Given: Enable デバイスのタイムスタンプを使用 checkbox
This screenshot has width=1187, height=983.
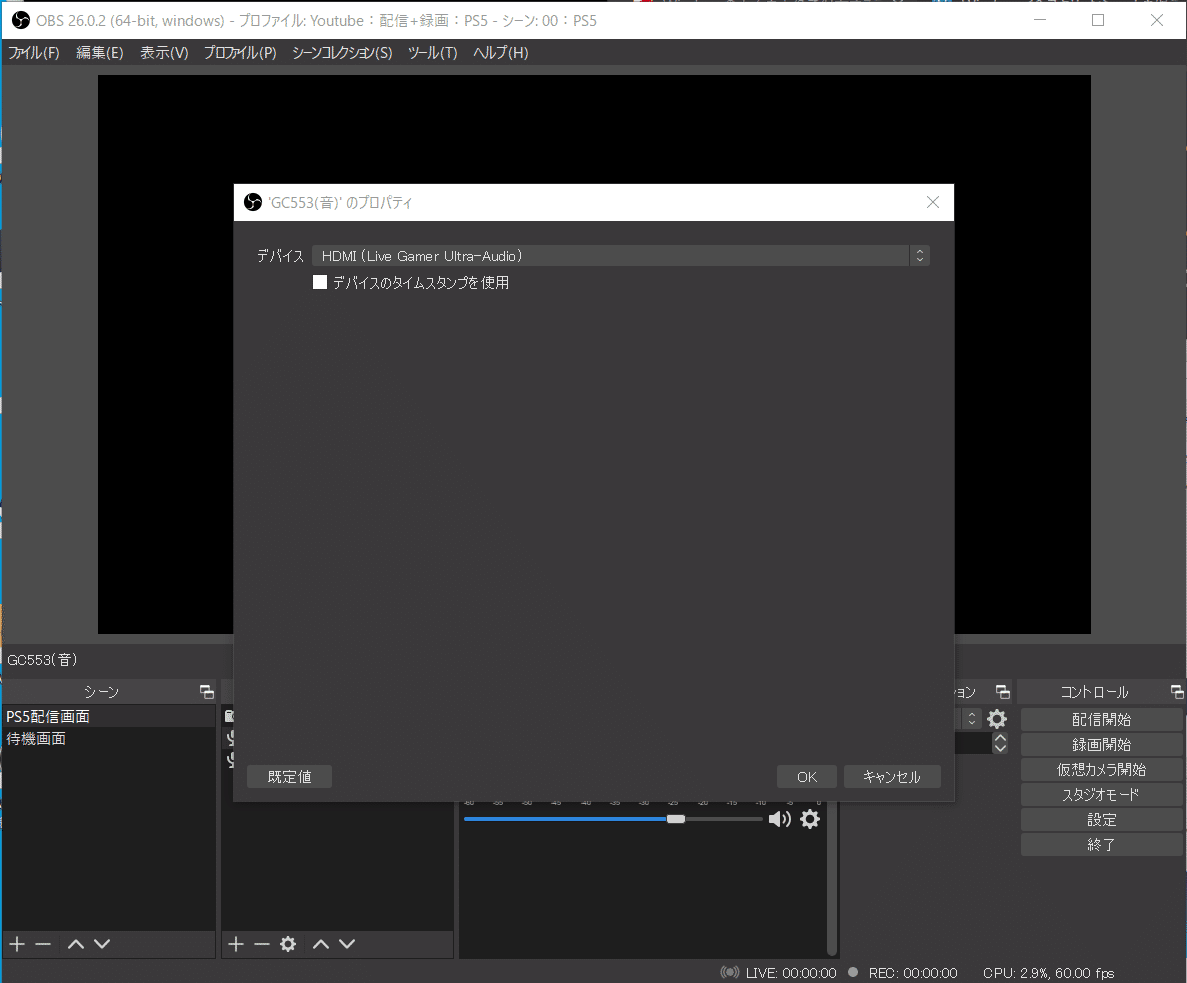Looking at the screenshot, I should 320,282.
